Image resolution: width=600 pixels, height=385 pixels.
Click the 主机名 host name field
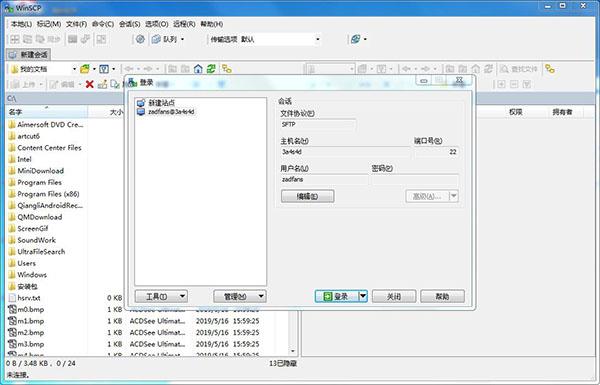point(345,152)
